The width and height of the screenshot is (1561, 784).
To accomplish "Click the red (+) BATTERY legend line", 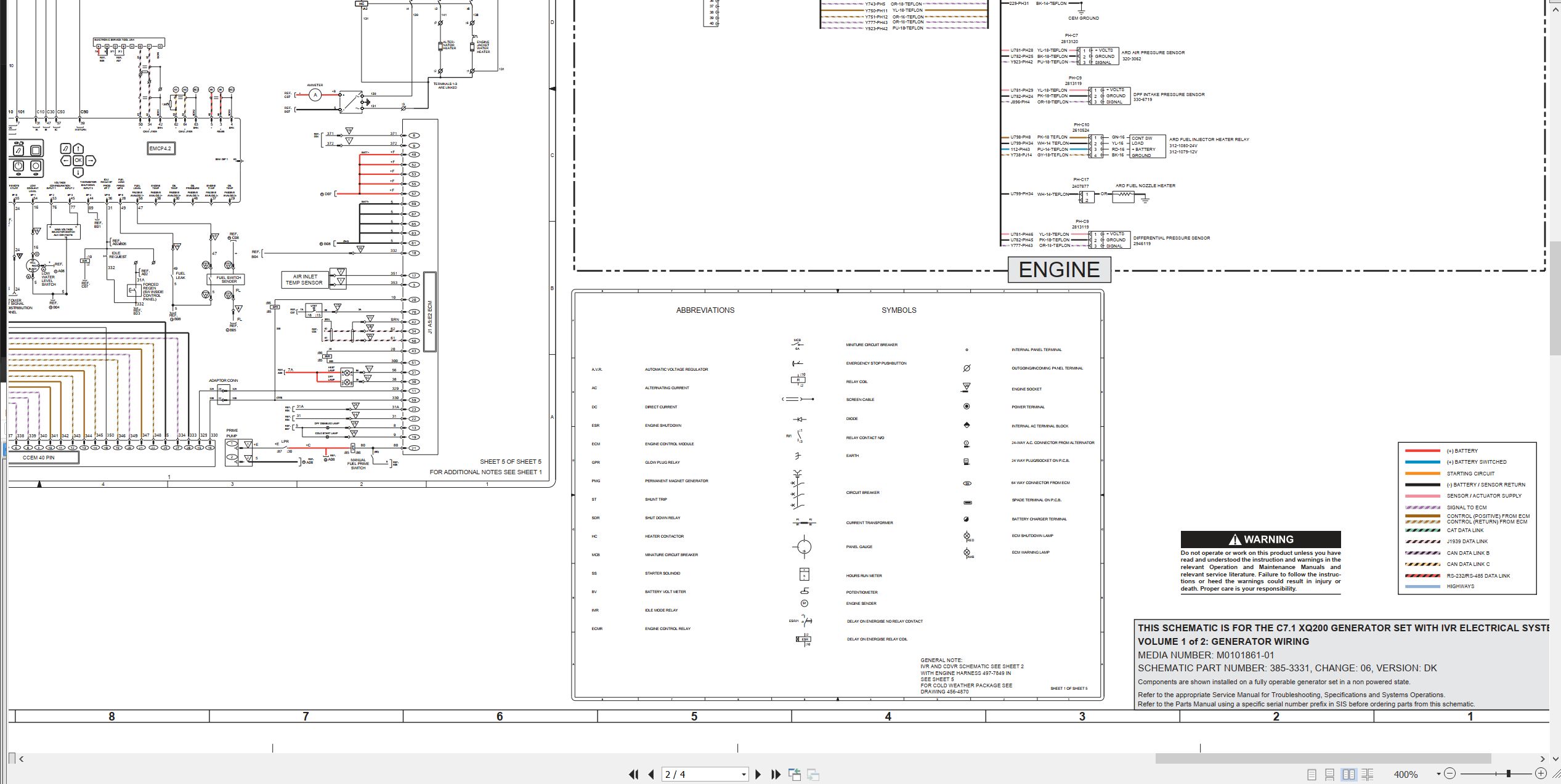I will tap(1422, 451).
